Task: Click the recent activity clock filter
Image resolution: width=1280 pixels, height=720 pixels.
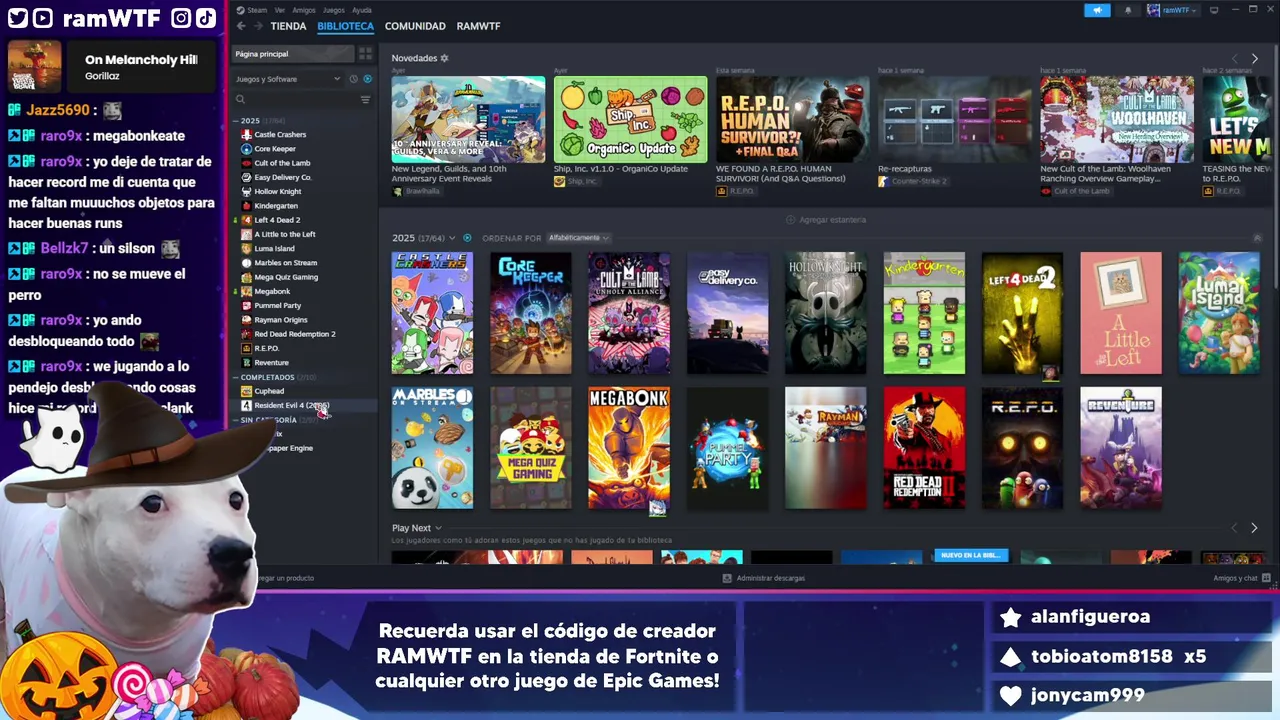Action: coord(353,79)
